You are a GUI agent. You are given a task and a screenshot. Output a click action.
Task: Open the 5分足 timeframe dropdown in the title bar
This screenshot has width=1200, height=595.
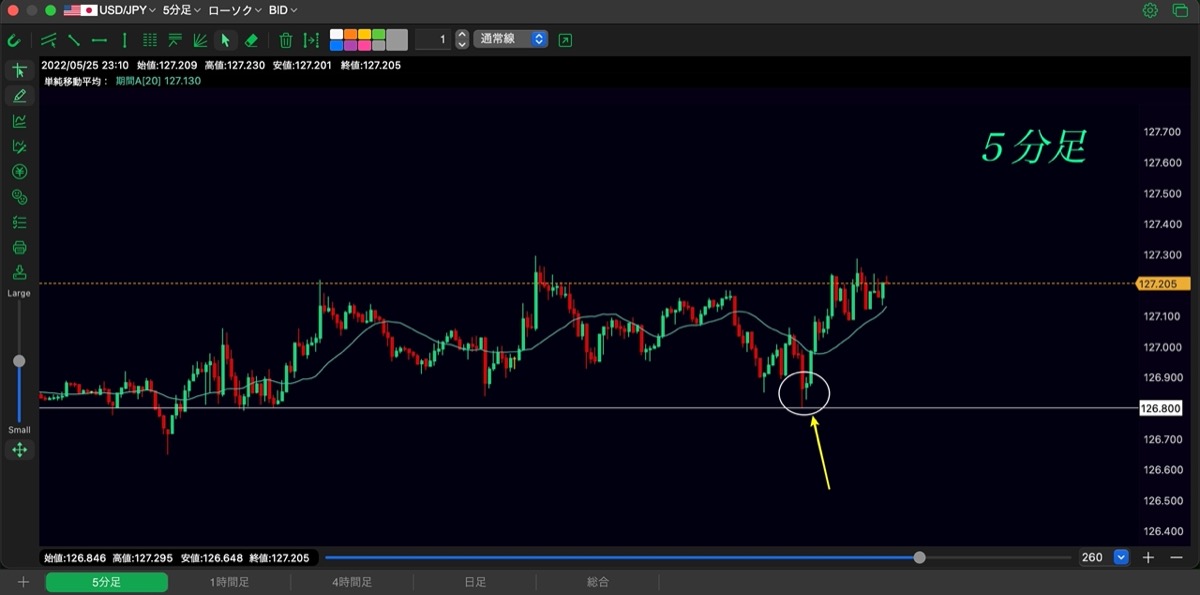pyautogui.click(x=181, y=10)
